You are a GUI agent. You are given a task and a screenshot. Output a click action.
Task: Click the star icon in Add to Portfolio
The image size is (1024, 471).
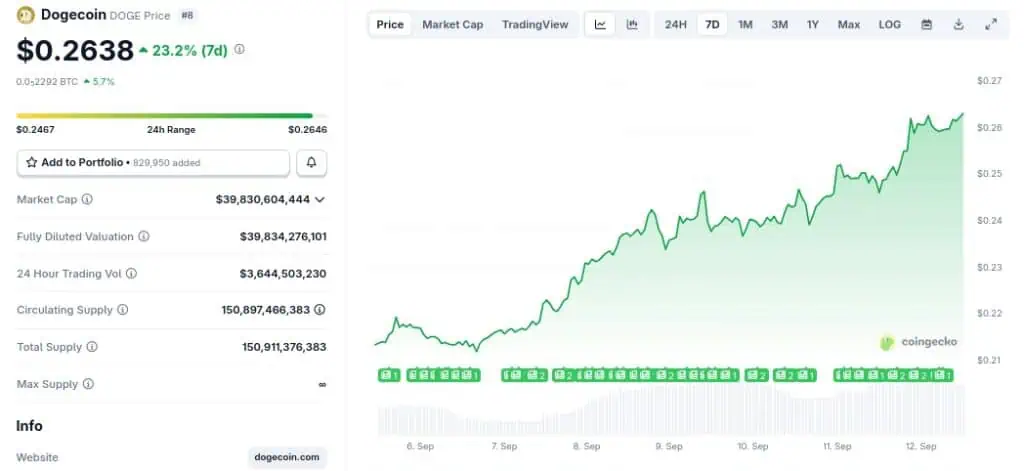pyautogui.click(x=31, y=163)
